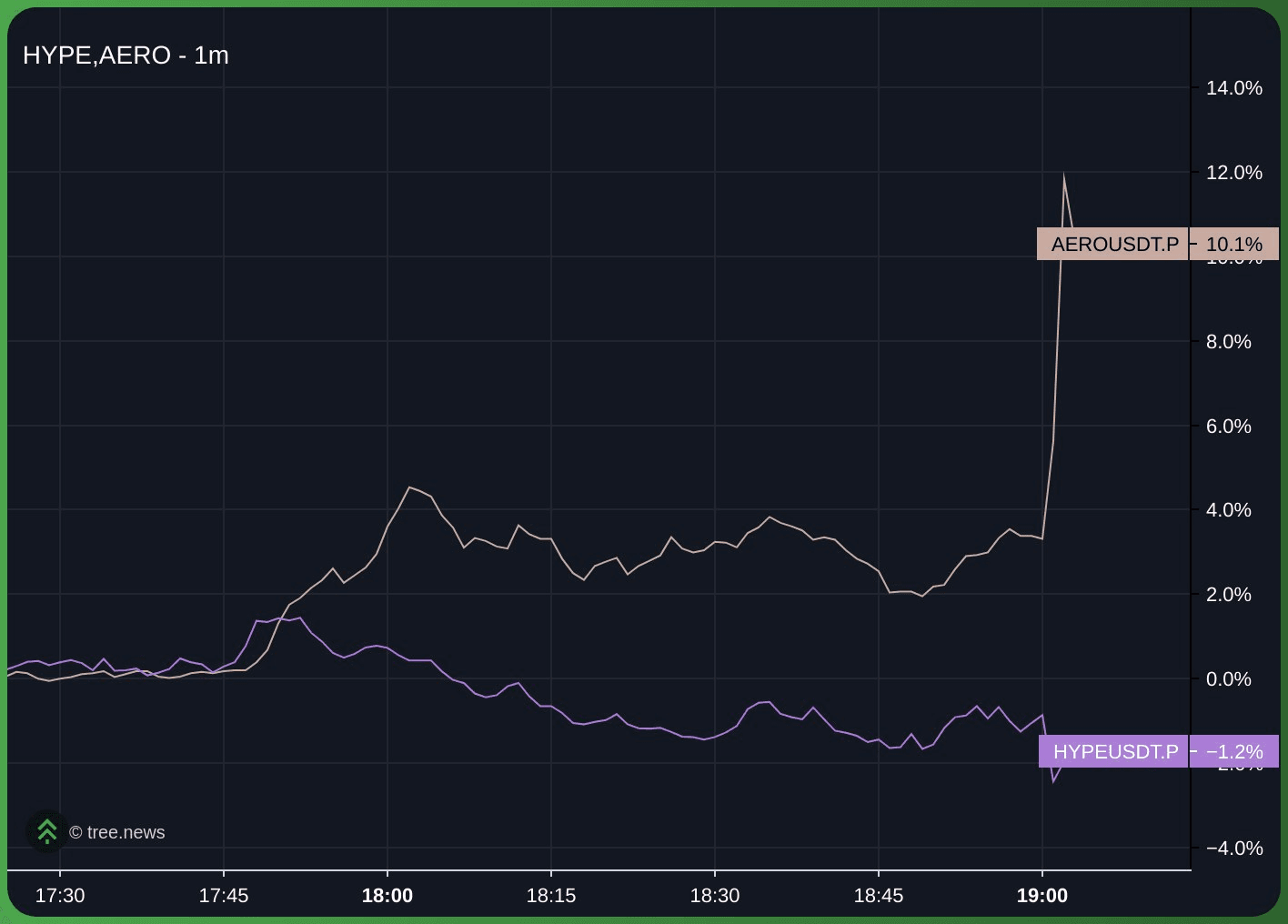The height and width of the screenshot is (924, 1288).
Task: Click the 17:45 time axis label
Action: [x=224, y=896]
